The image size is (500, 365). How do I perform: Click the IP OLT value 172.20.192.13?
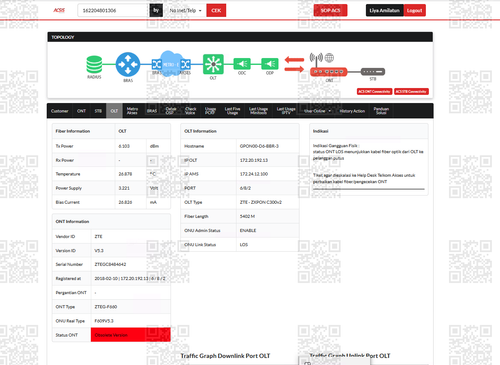tap(254, 160)
